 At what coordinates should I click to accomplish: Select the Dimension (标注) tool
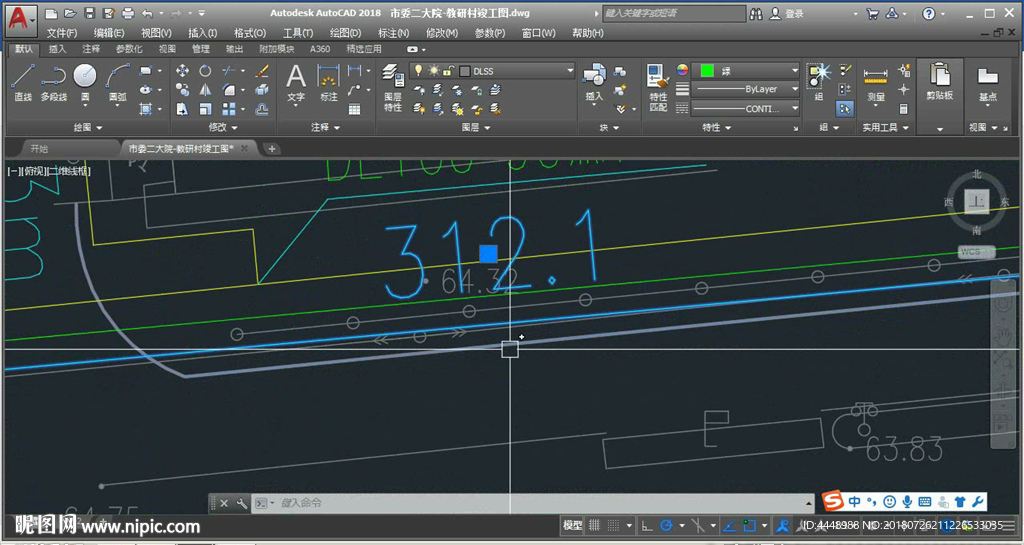point(328,82)
